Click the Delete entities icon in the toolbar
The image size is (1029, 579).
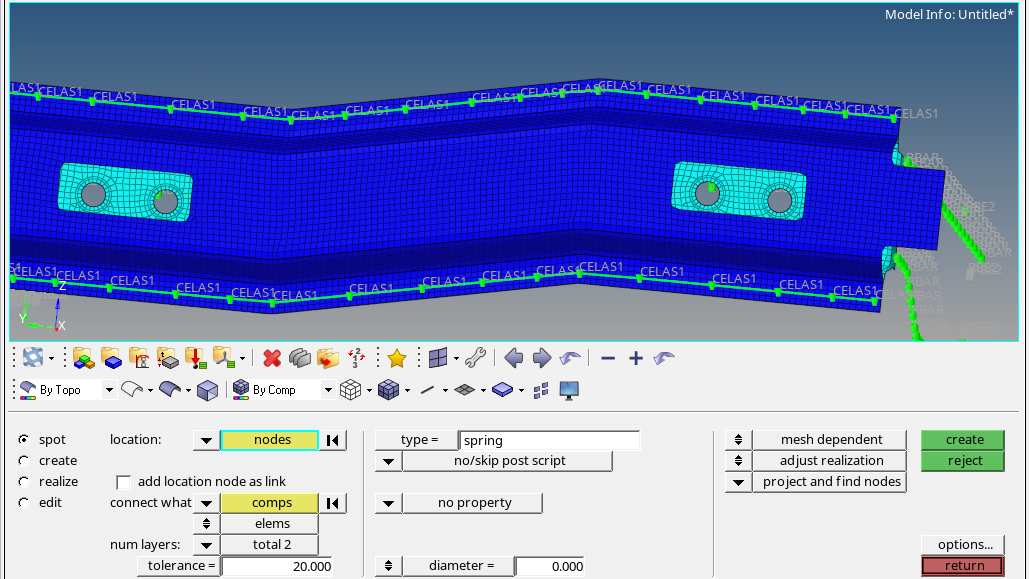point(271,357)
